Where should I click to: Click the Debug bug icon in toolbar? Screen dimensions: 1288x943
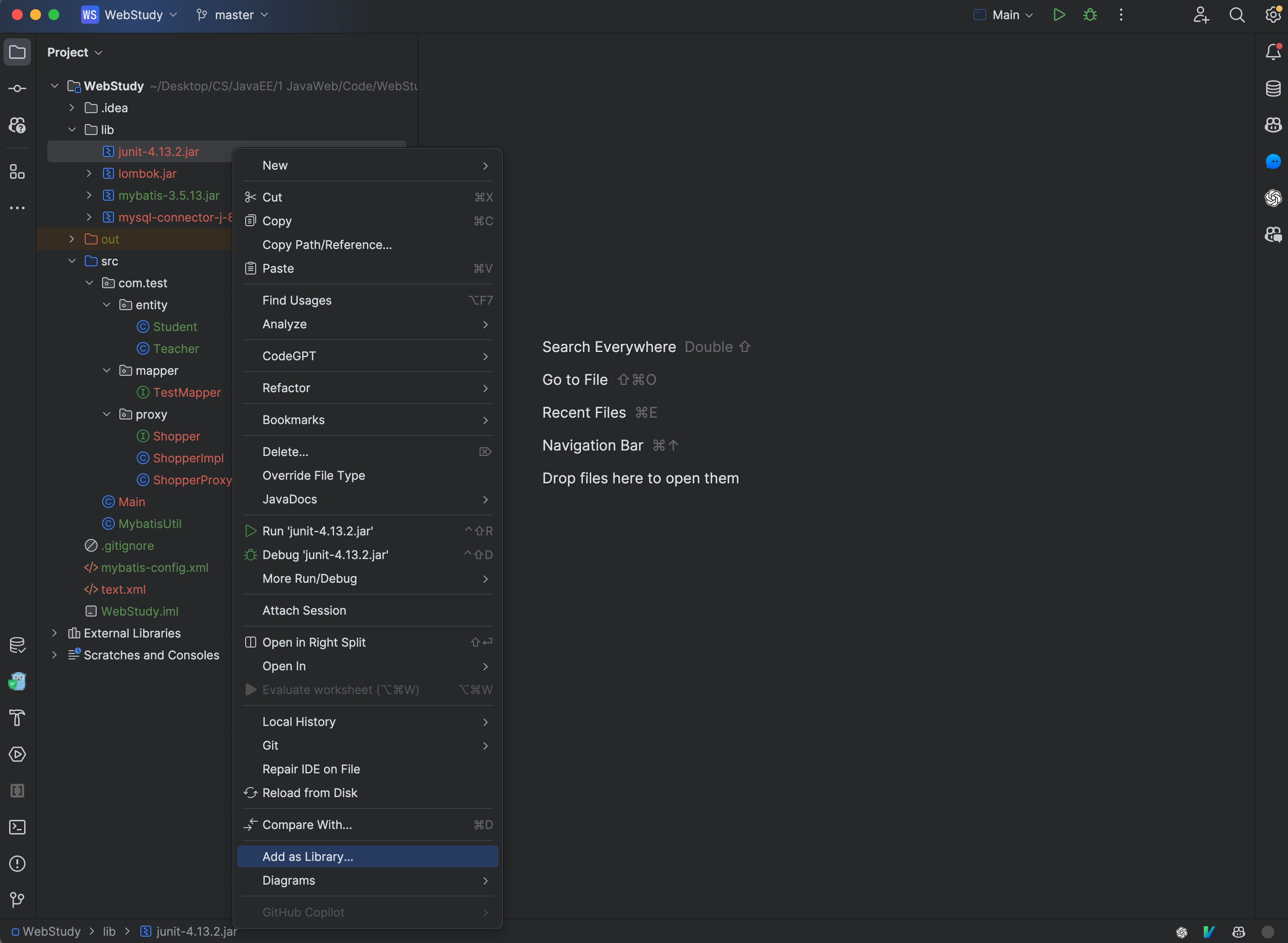[1090, 15]
